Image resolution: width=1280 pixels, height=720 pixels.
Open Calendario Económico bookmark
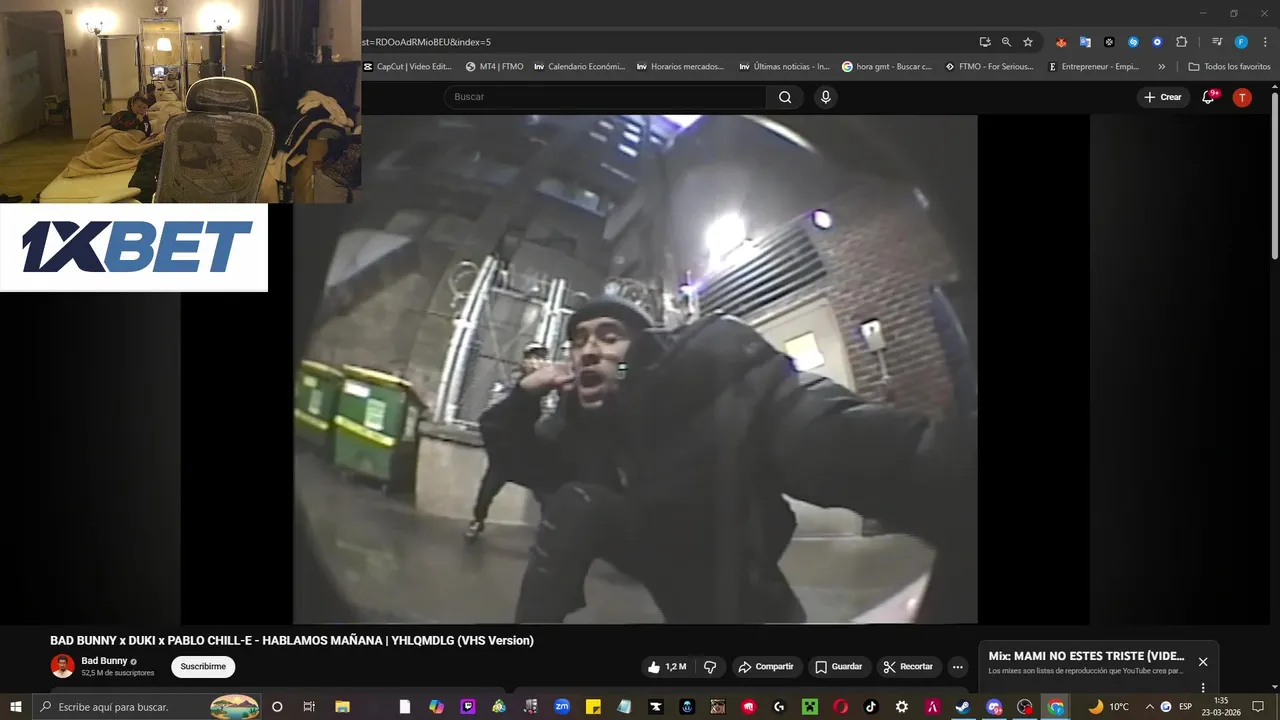click(580, 67)
